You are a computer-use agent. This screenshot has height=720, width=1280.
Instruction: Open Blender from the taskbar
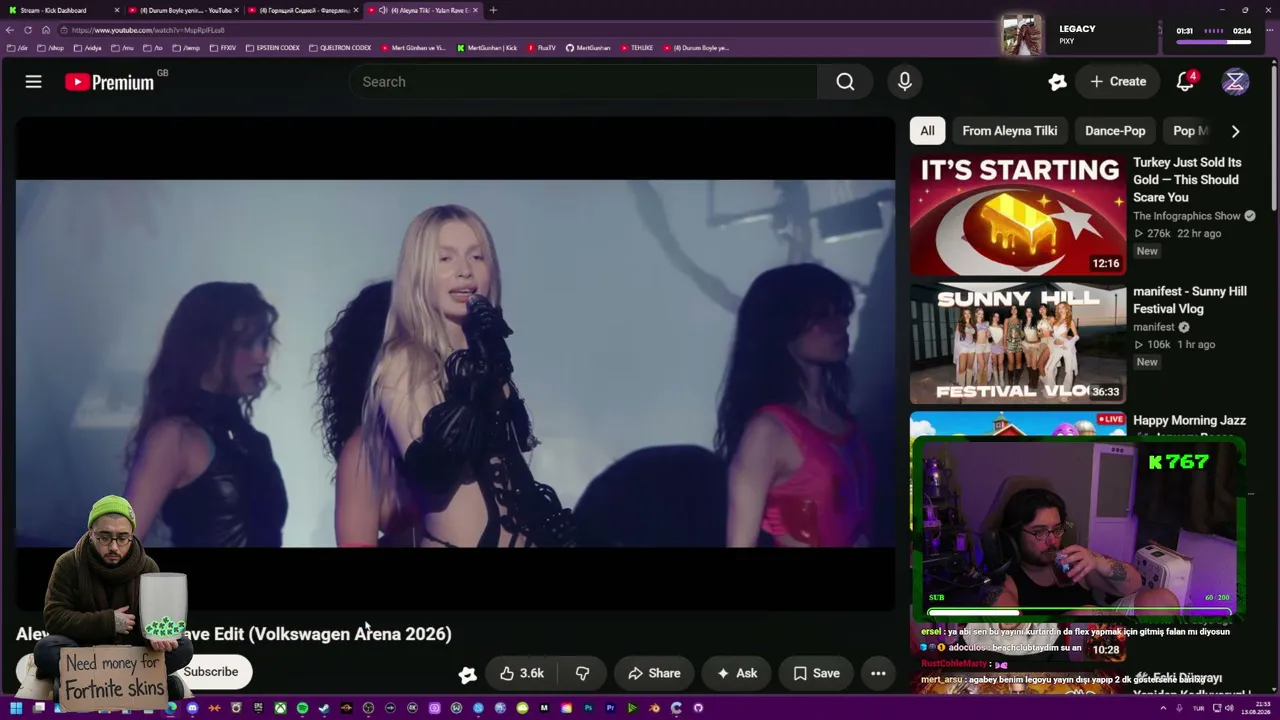[x=654, y=708]
